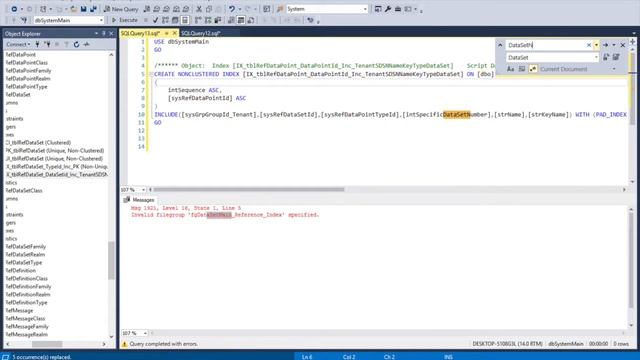Screen dimensions: 640x360
Task: Click the New Query toolbar button
Action: point(121,9)
